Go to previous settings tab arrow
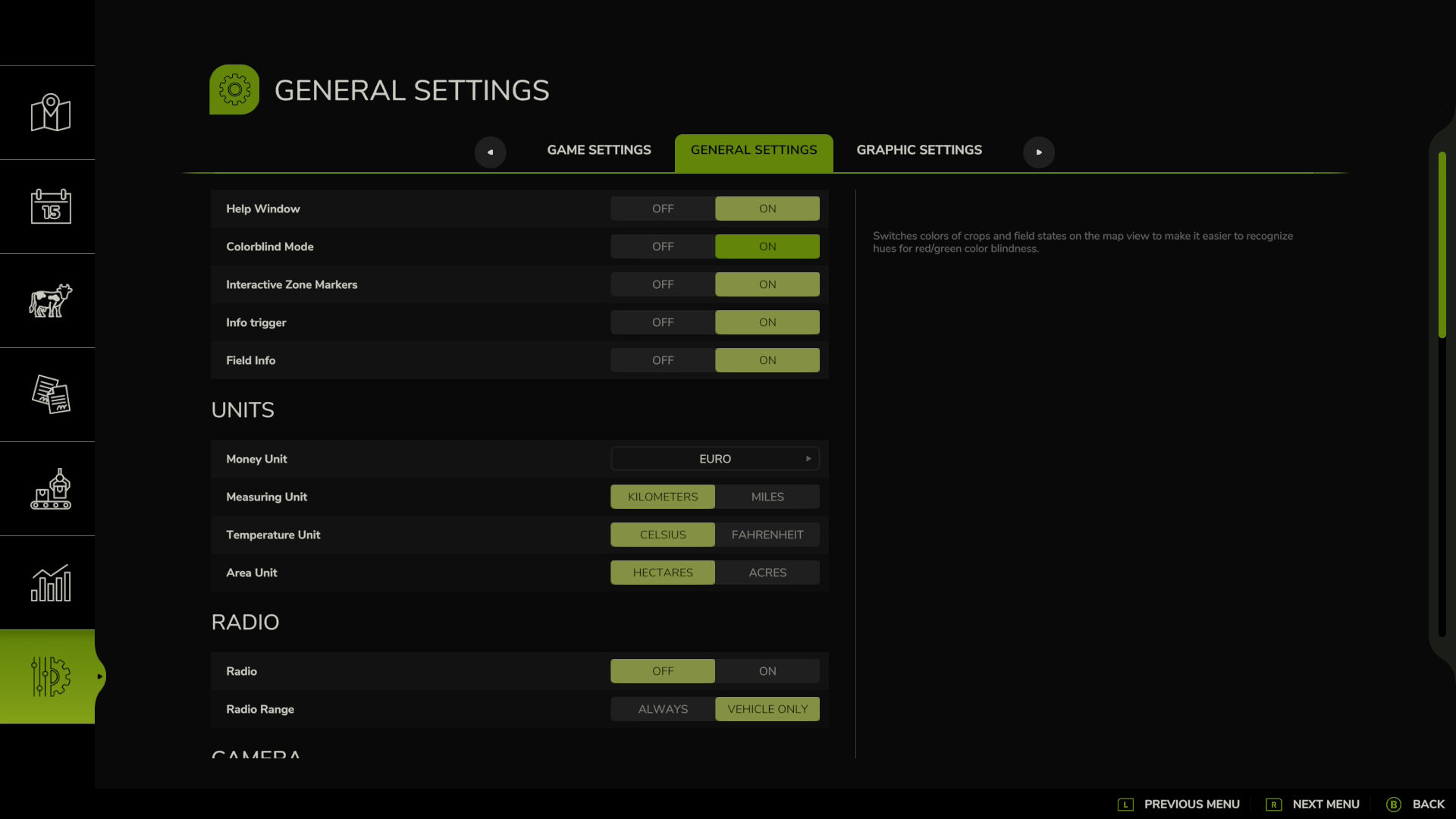The width and height of the screenshot is (1456, 819). coord(490,152)
